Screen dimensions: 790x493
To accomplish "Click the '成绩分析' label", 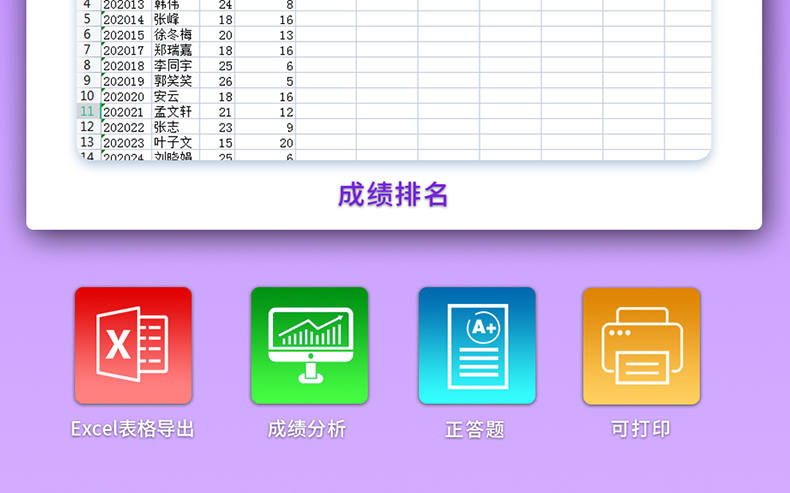I will (x=307, y=429).
